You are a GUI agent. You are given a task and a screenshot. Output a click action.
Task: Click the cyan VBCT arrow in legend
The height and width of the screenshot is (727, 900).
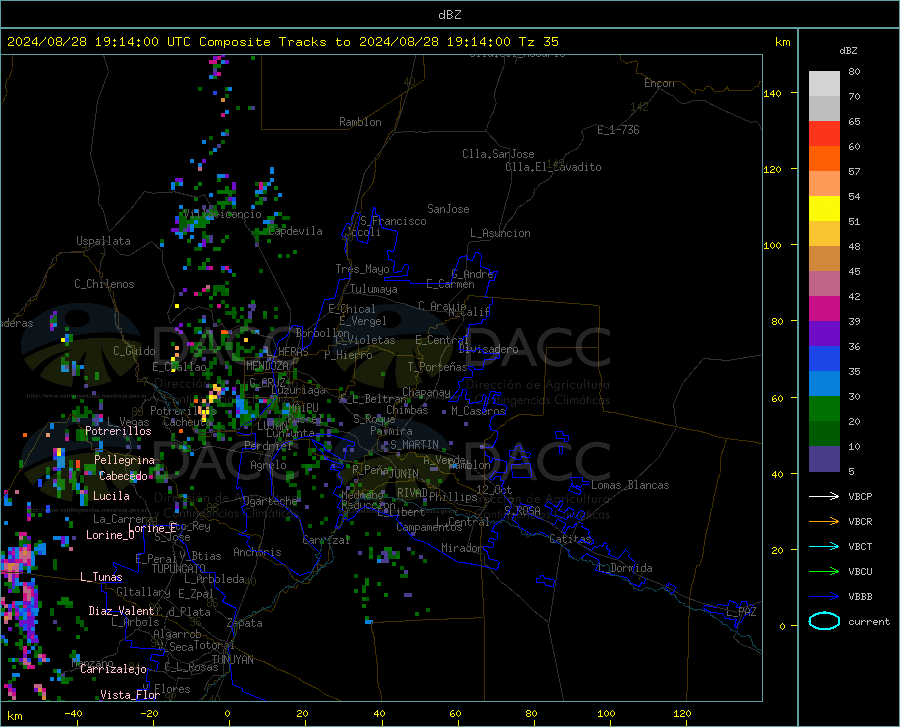[824, 546]
